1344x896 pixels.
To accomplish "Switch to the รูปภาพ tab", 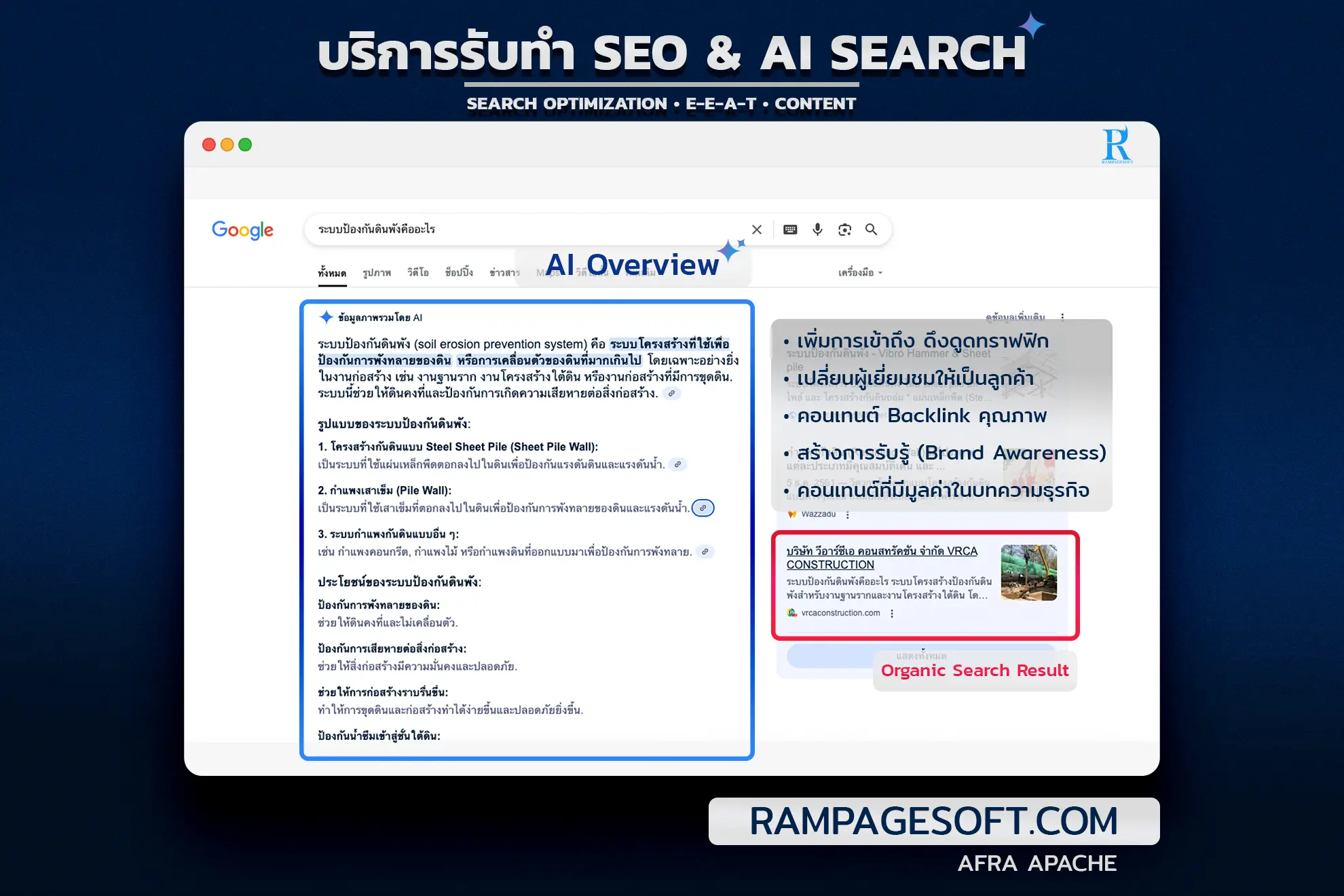I will 377,273.
